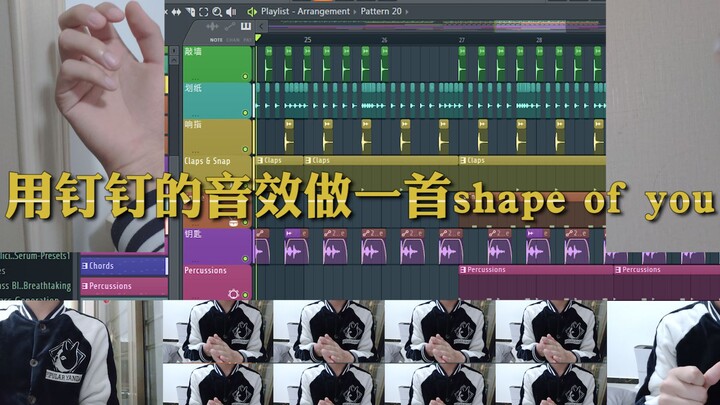This screenshot has height=405, width=720.
Task: Select Chords pattern in picker list
Action: click(124, 266)
